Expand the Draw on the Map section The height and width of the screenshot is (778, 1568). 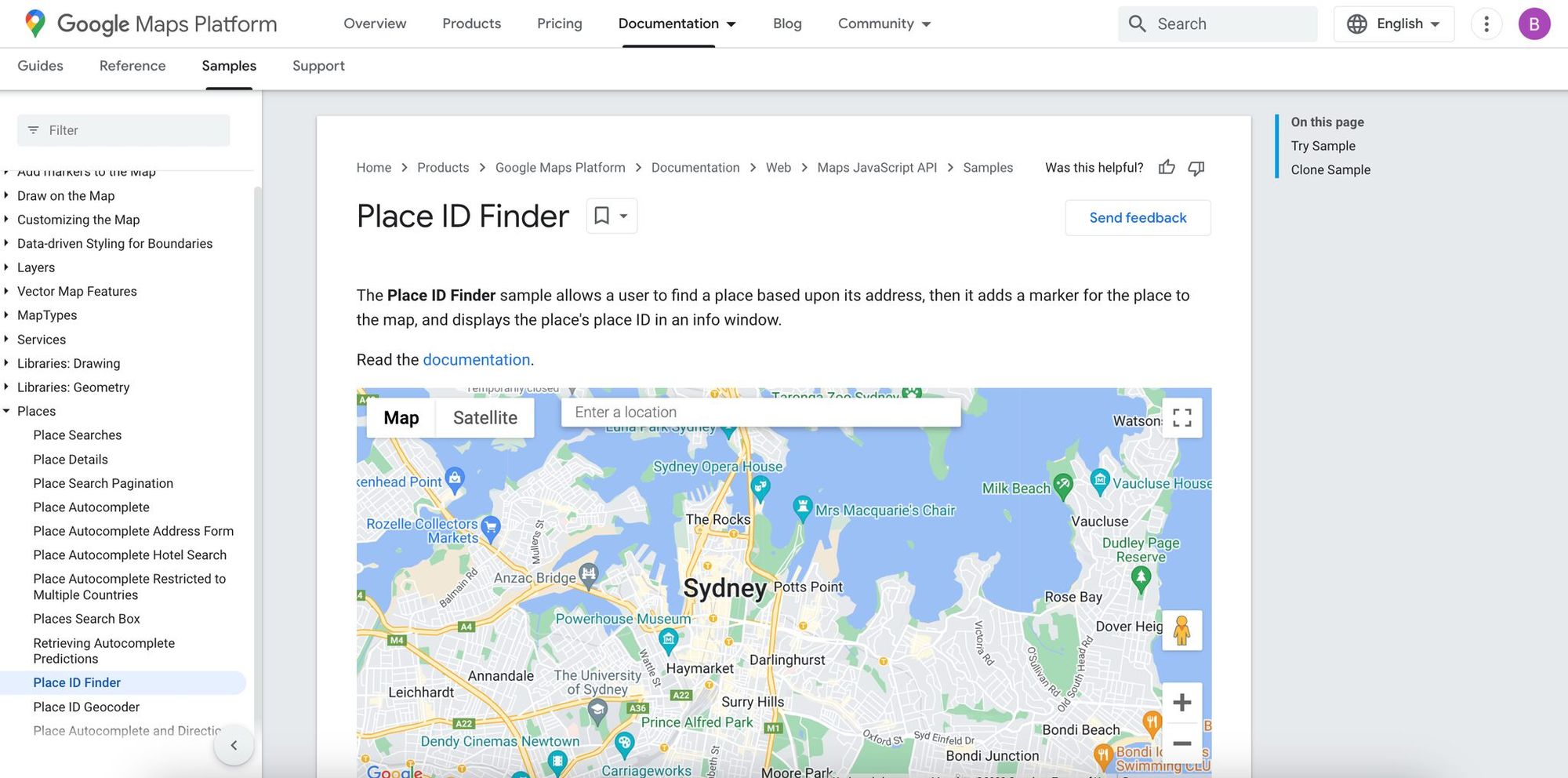[66, 195]
